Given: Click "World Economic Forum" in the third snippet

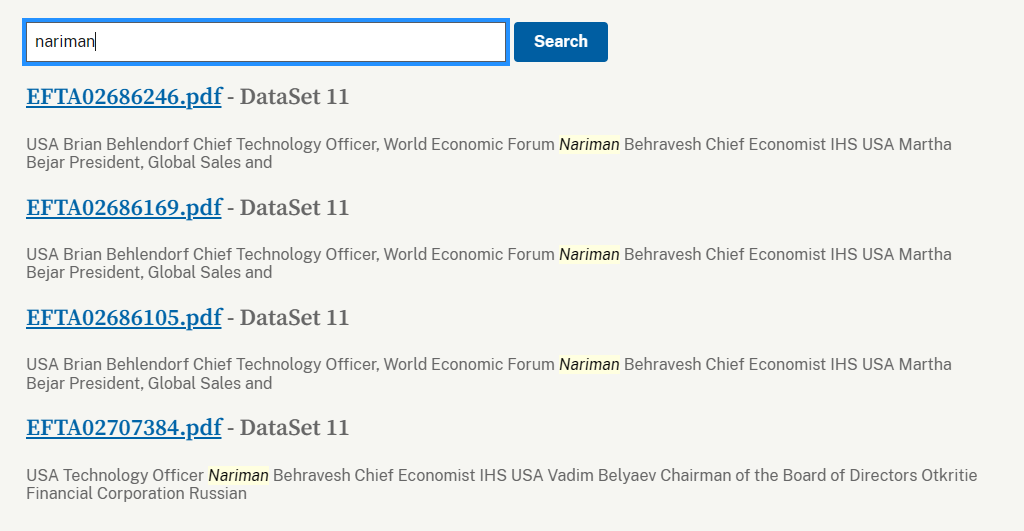Looking at the screenshot, I should (x=469, y=365).
